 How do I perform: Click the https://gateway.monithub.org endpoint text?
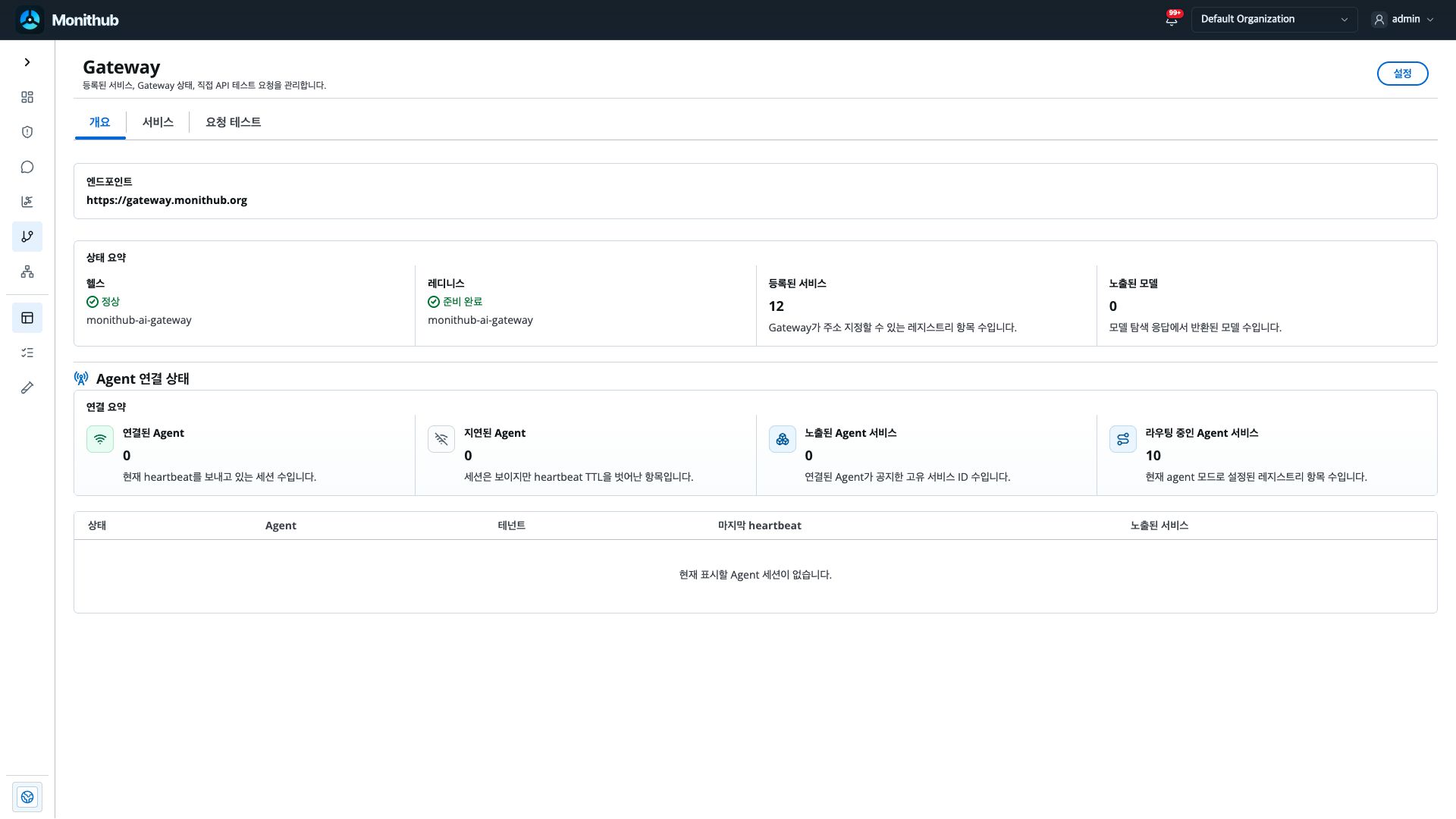(x=167, y=200)
